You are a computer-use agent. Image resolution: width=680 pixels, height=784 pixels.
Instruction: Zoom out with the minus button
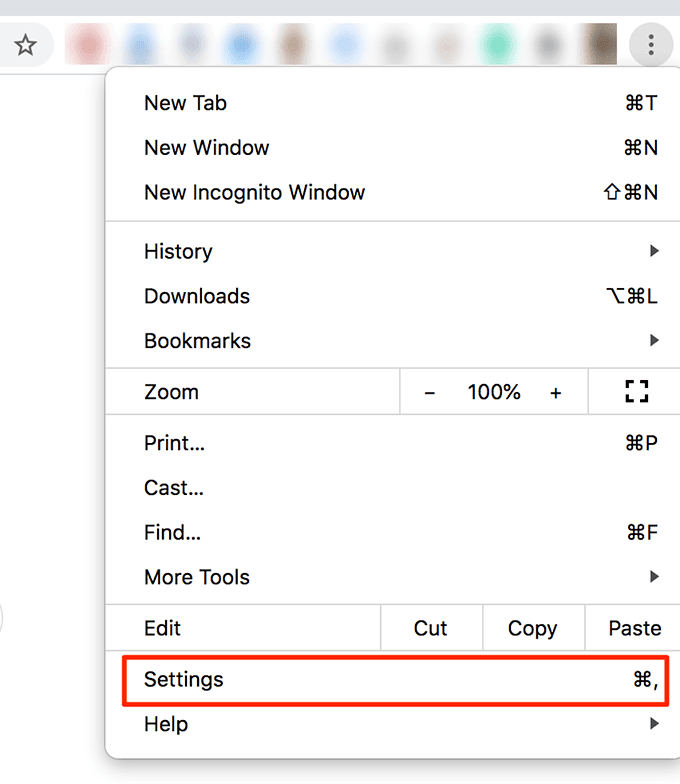[x=430, y=393]
